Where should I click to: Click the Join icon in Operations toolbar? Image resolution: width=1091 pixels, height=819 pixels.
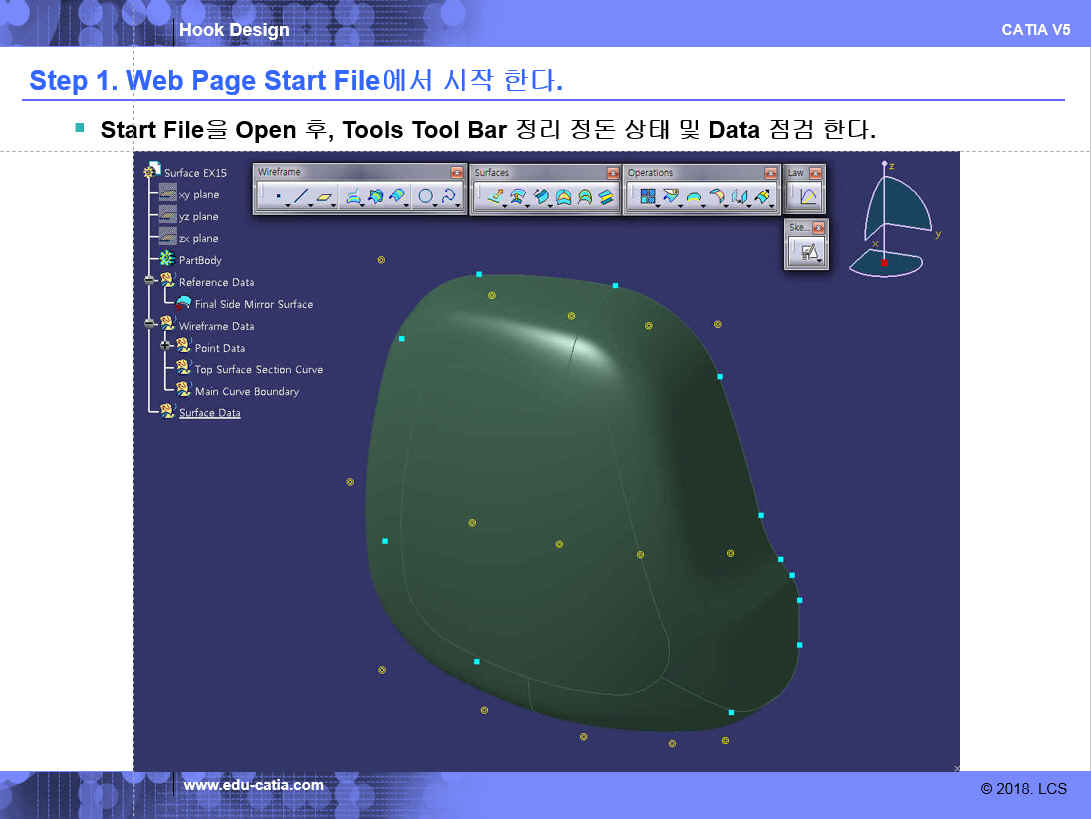[648, 197]
